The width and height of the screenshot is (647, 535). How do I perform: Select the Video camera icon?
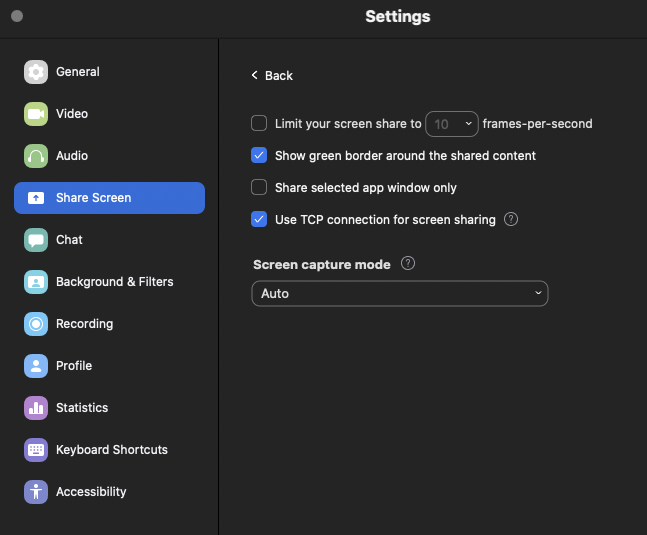pyautogui.click(x=36, y=114)
